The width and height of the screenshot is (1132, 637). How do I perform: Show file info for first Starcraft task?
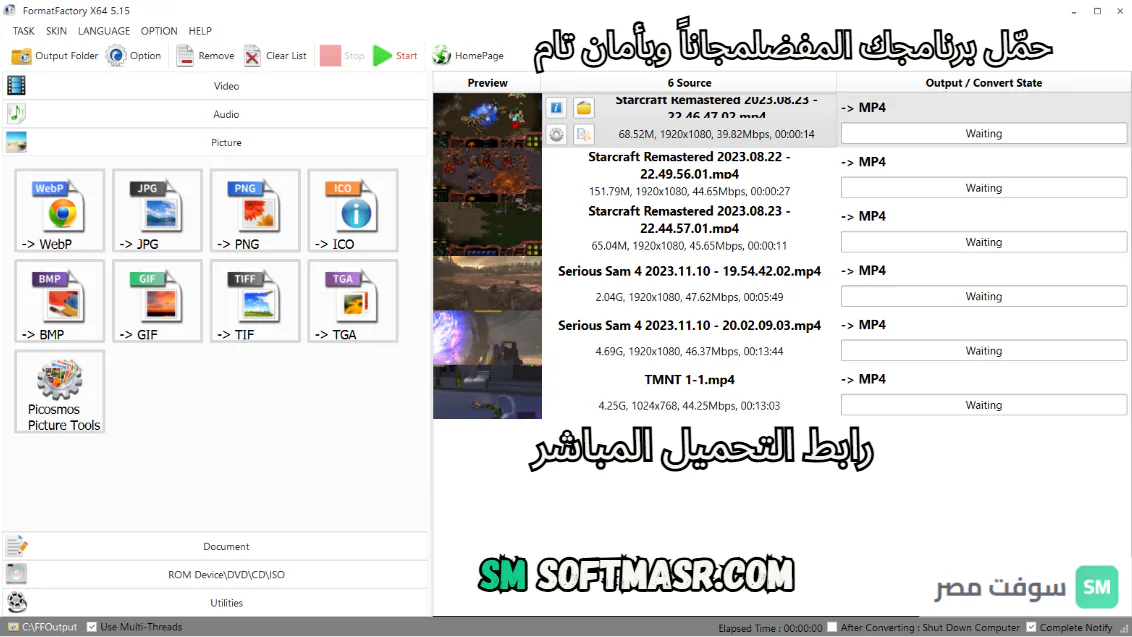556,108
